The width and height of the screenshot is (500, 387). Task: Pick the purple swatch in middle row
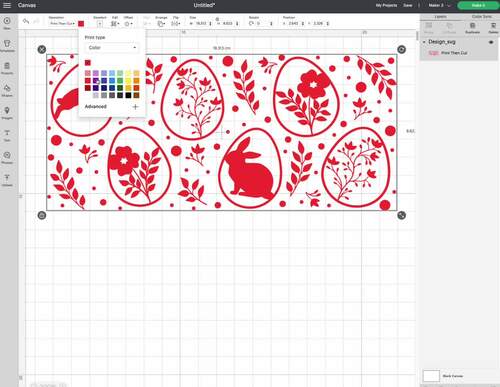pyautogui.click(x=96, y=81)
